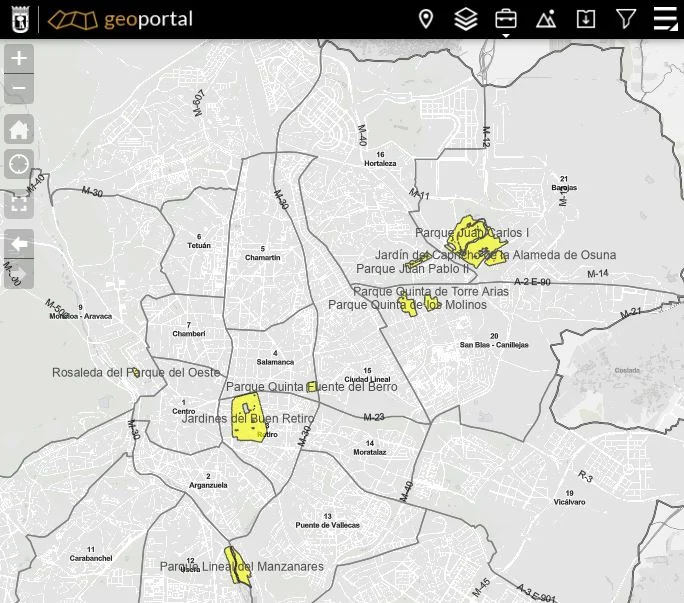
Task: Click the M-21 road label
Action: pos(631,312)
